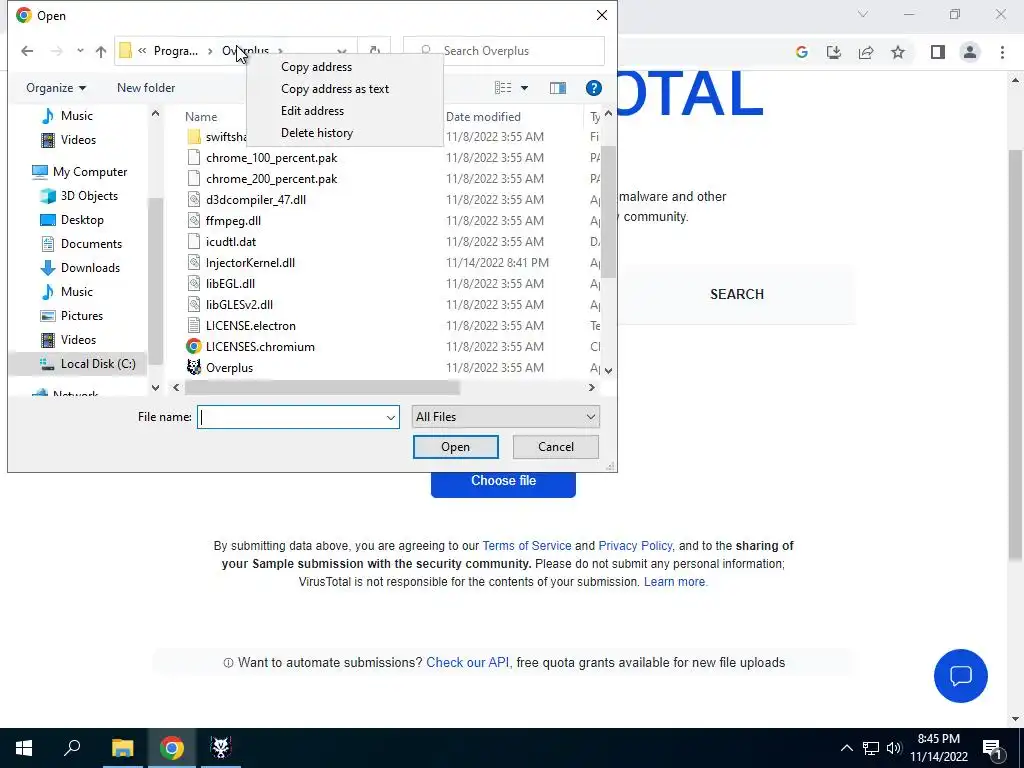The height and width of the screenshot is (768, 1024).
Task: Click horizontal scrollbar in file list
Action: tap(322, 388)
